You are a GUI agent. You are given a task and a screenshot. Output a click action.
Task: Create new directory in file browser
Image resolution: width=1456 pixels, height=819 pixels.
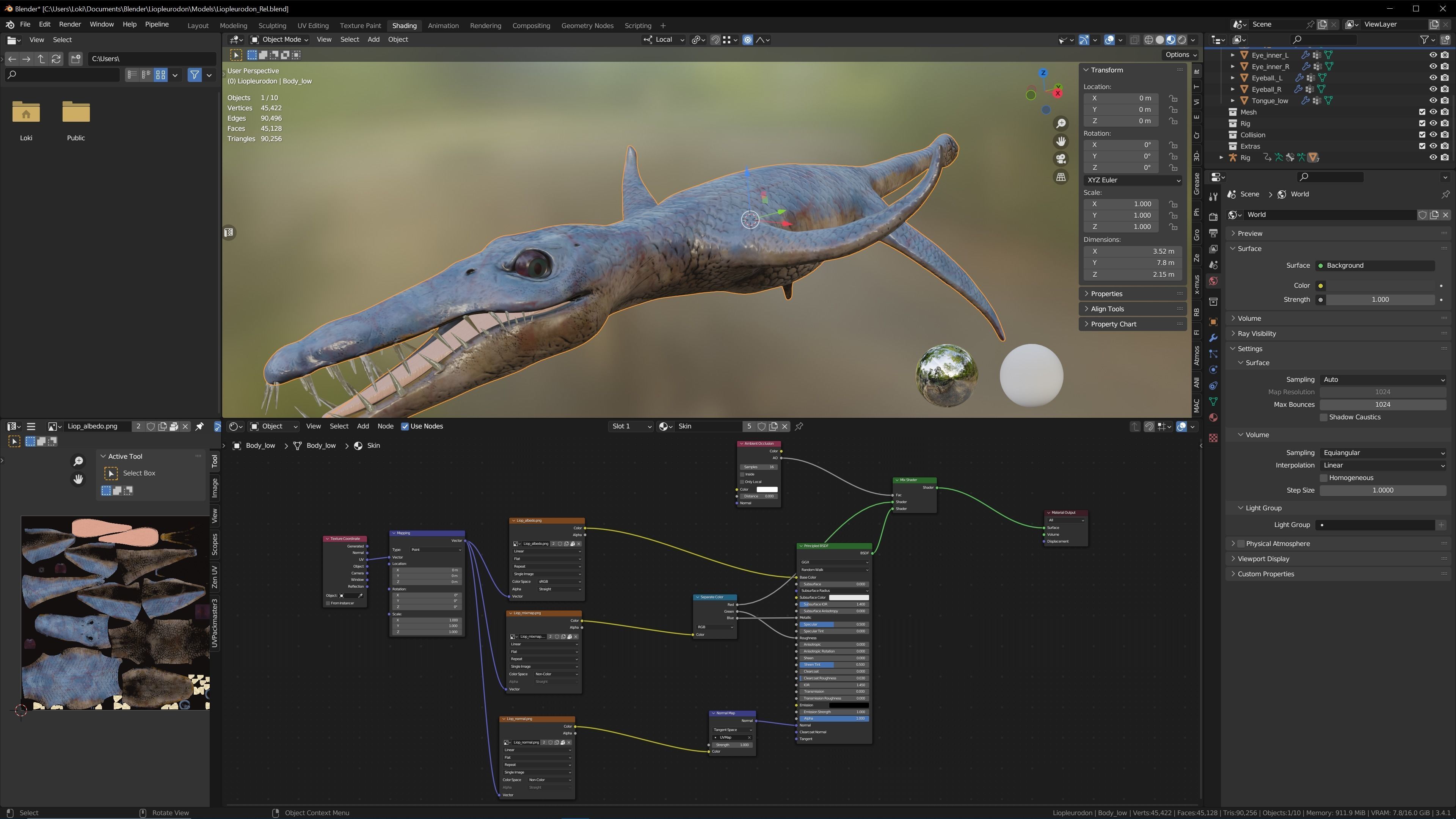click(x=76, y=59)
